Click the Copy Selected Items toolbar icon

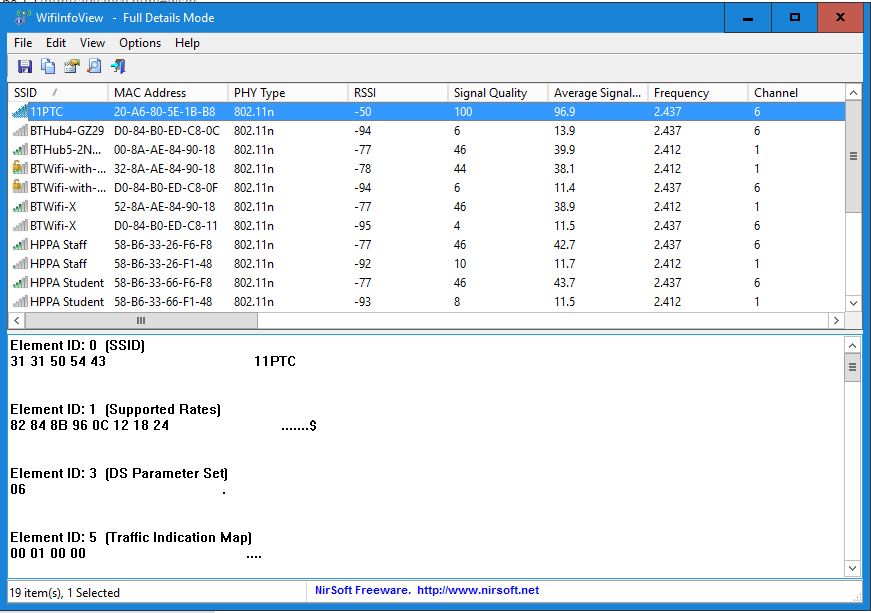click(48, 67)
